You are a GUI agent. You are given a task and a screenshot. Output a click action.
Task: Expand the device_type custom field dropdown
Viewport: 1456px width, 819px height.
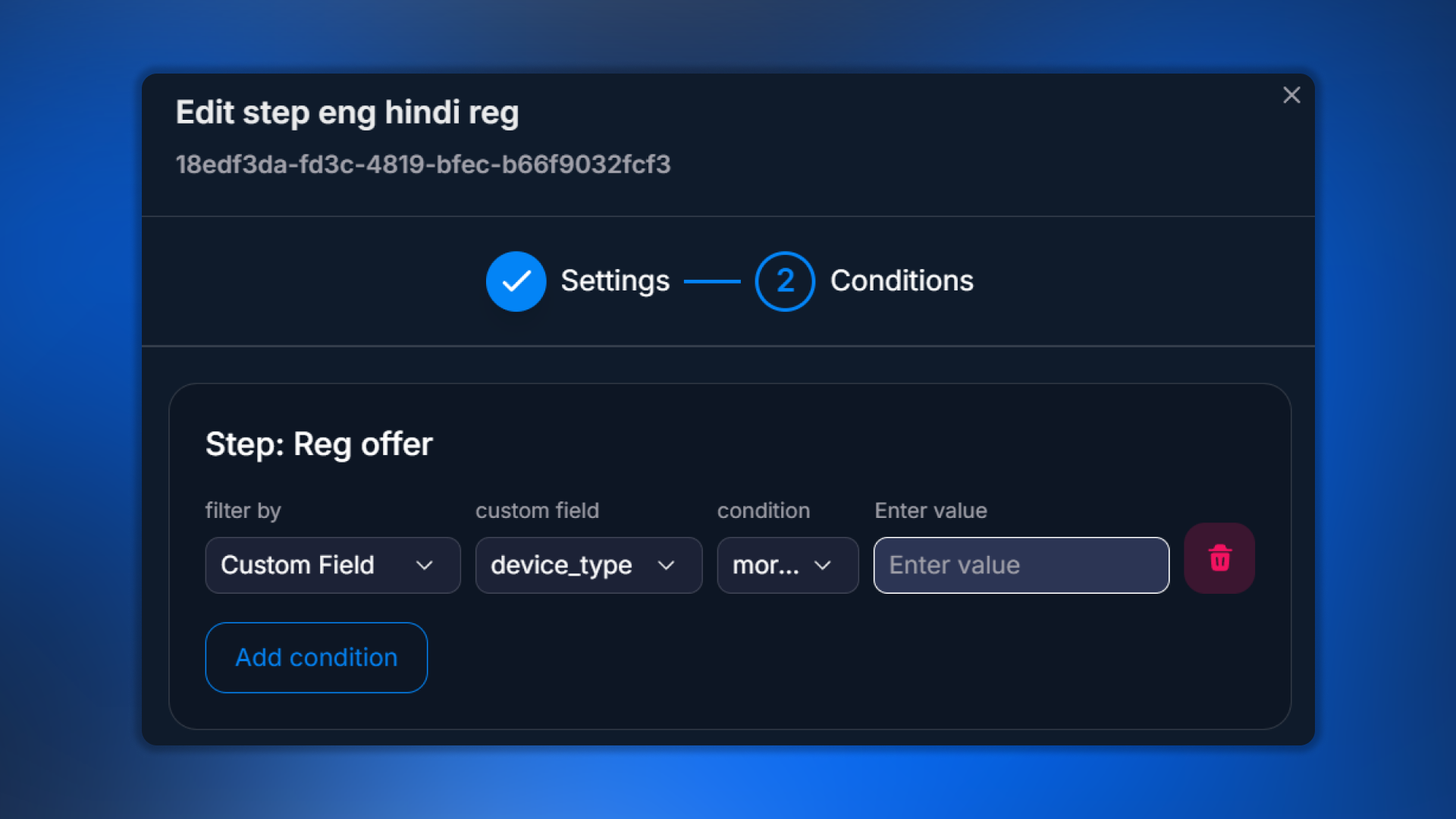click(x=588, y=565)
